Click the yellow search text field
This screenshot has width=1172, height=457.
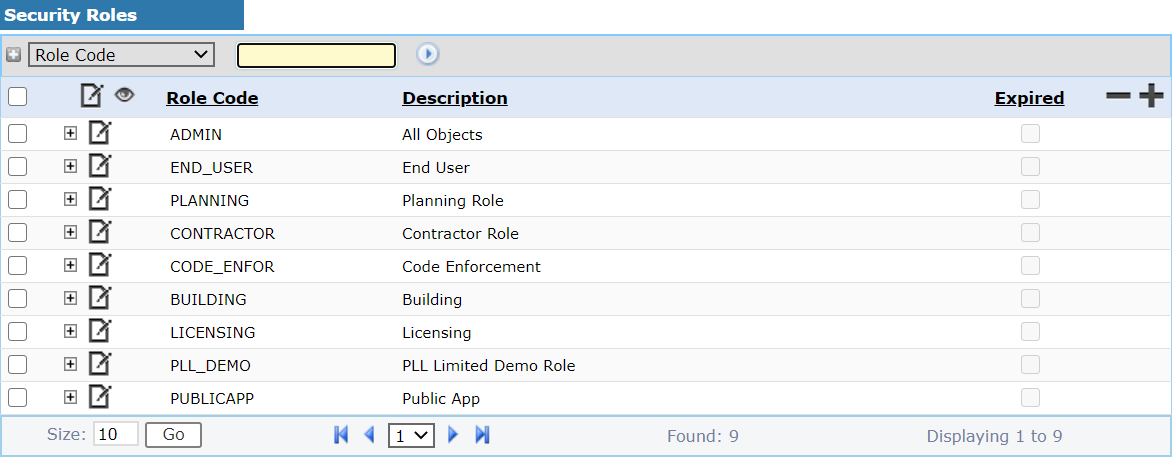coord(316,55)
